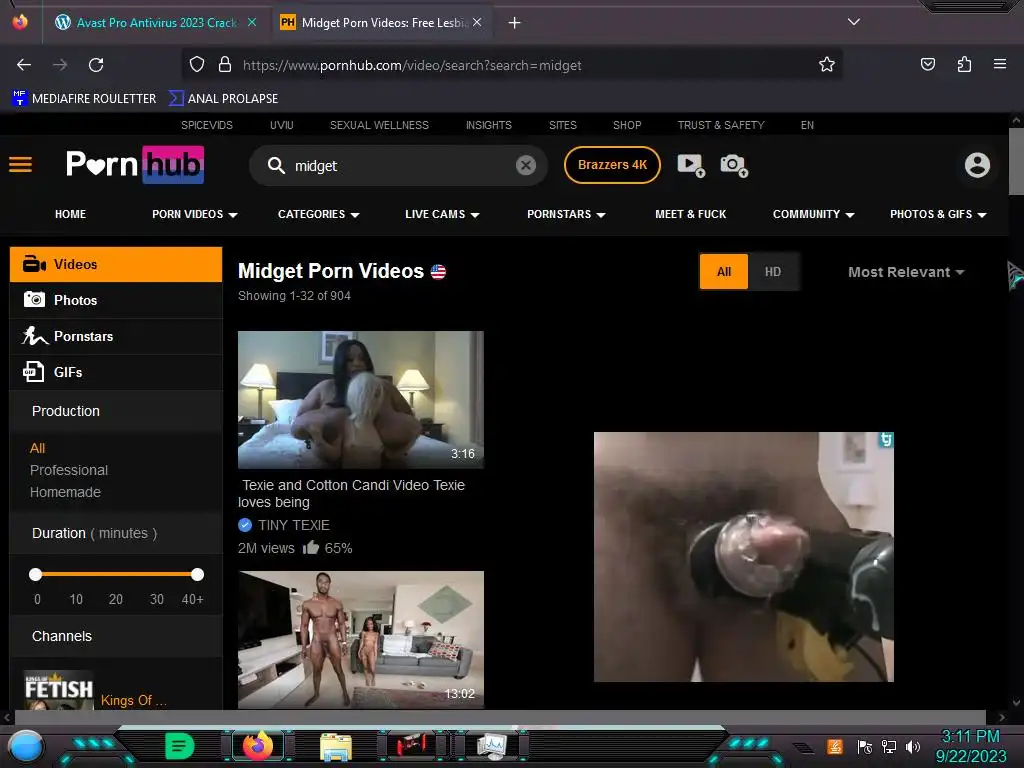Open the system monitor taskbar app

pyautogui.click(x=492, y=746)
